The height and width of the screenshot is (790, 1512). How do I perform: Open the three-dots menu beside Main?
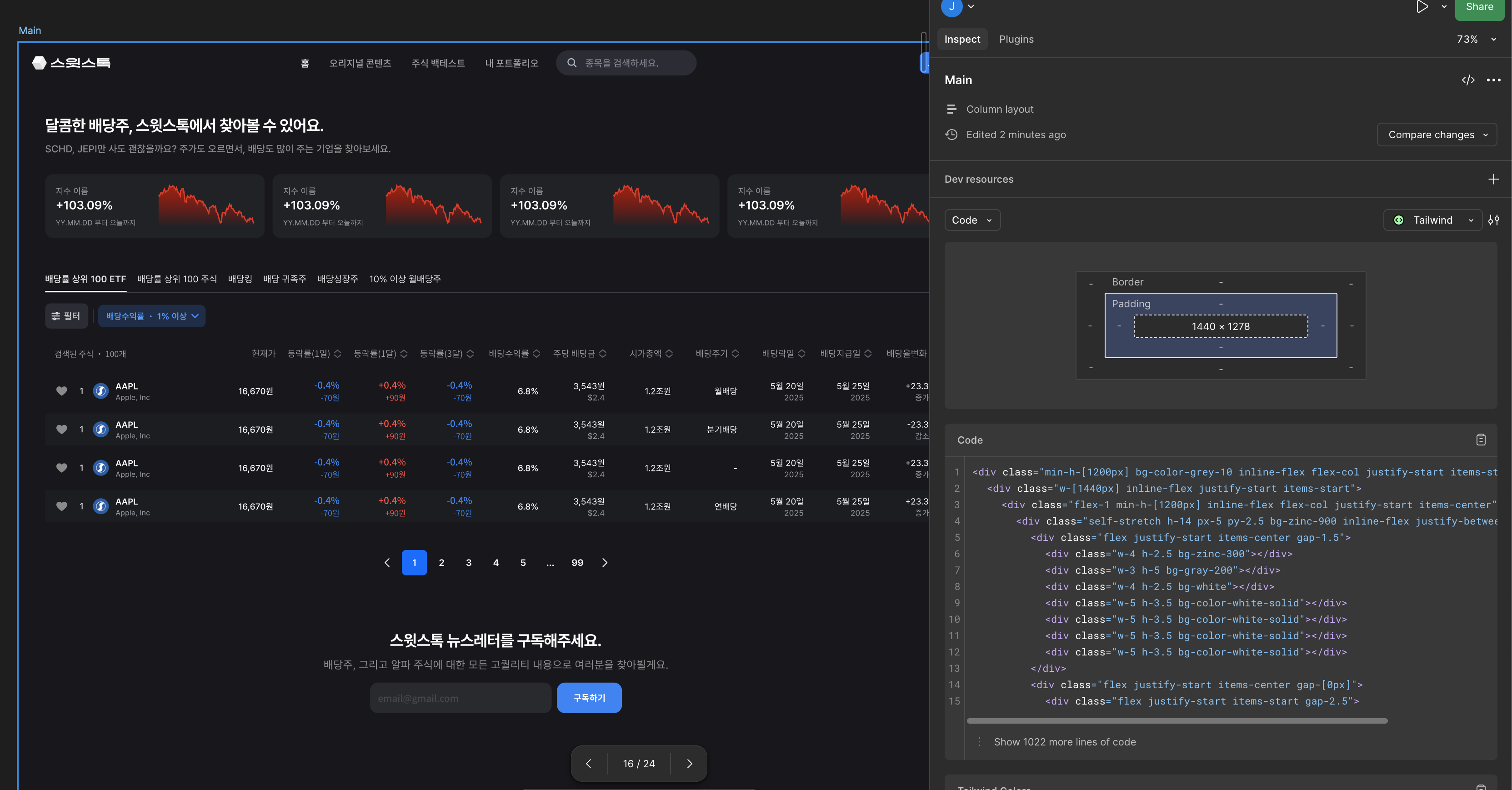pyautogui.click(x=1493, y=80)
